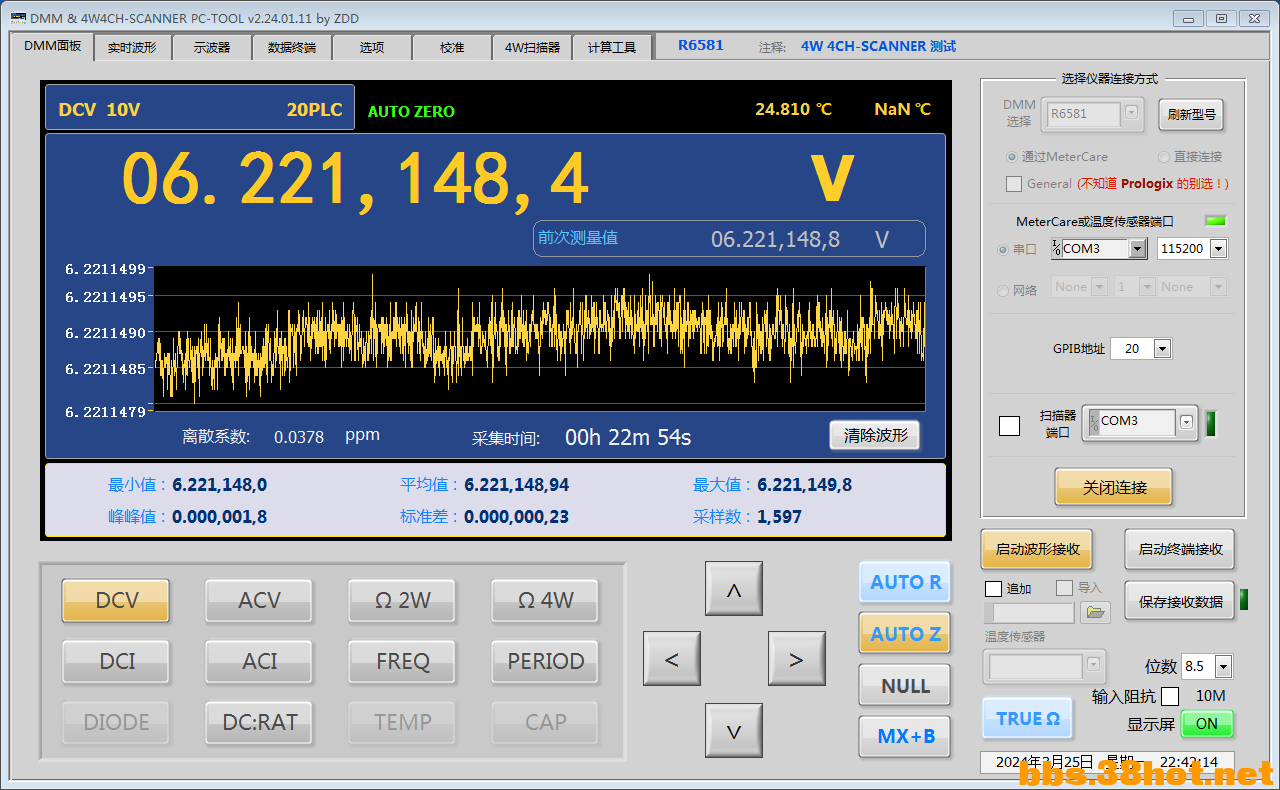This screenshot has width=1280, height=790.
Task: Switch to the 示波器 tab
Action: coord(212,47)
